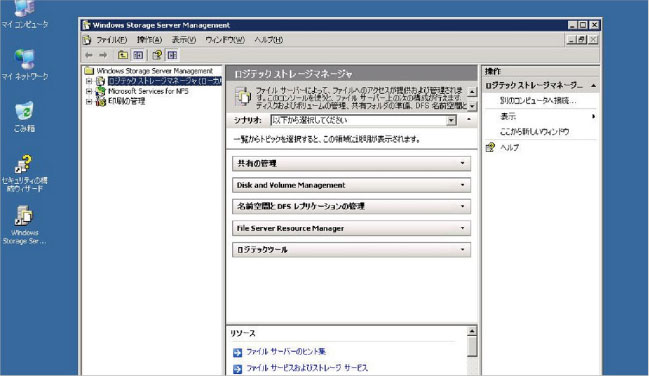649x376 pixels.
Task: Expand the Microsoft Services for NFS node
Action: (x=89, y=91)
